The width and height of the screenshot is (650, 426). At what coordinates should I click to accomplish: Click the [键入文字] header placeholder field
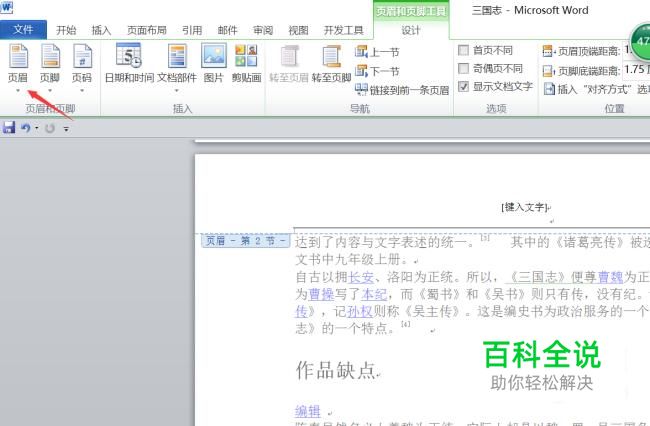tap(524, 207)
